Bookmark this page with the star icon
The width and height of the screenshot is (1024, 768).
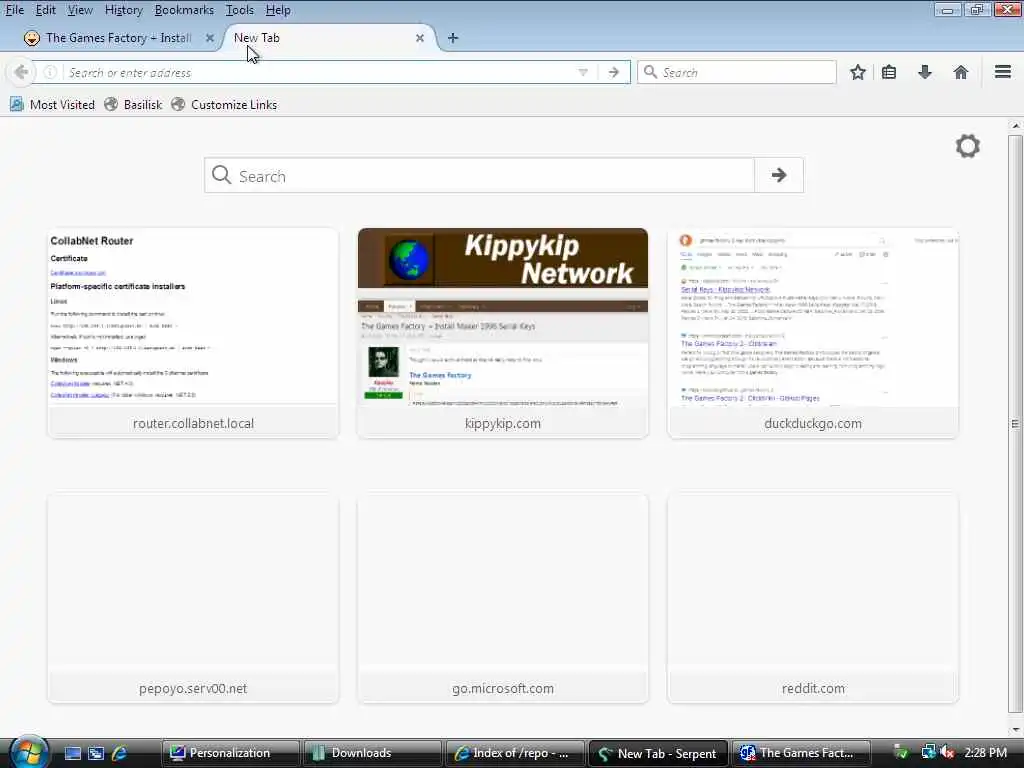pos(857,72)
